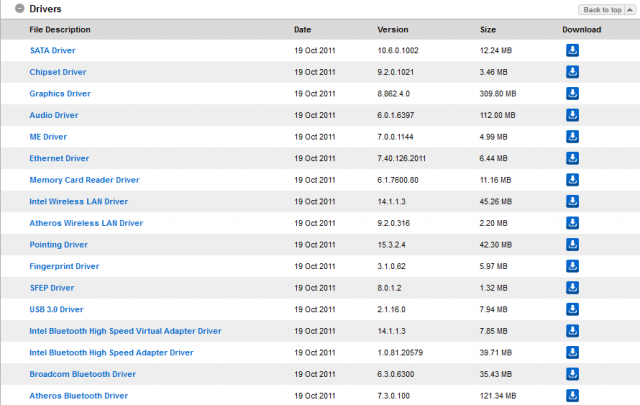Click the Download column header
The width and height of the screenshot is (640, 405).
tap(581, 29)
